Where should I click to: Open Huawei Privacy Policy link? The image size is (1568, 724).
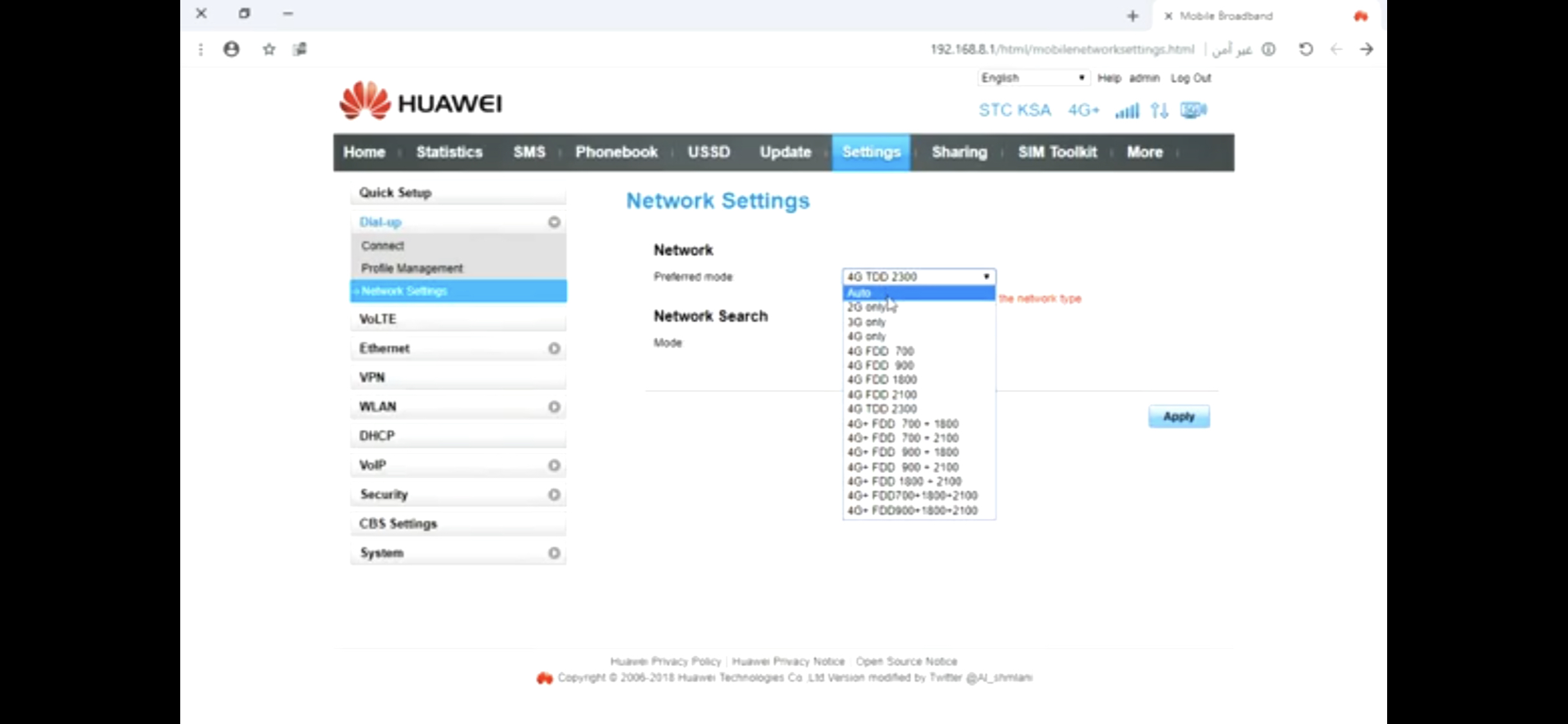point(666,661)
